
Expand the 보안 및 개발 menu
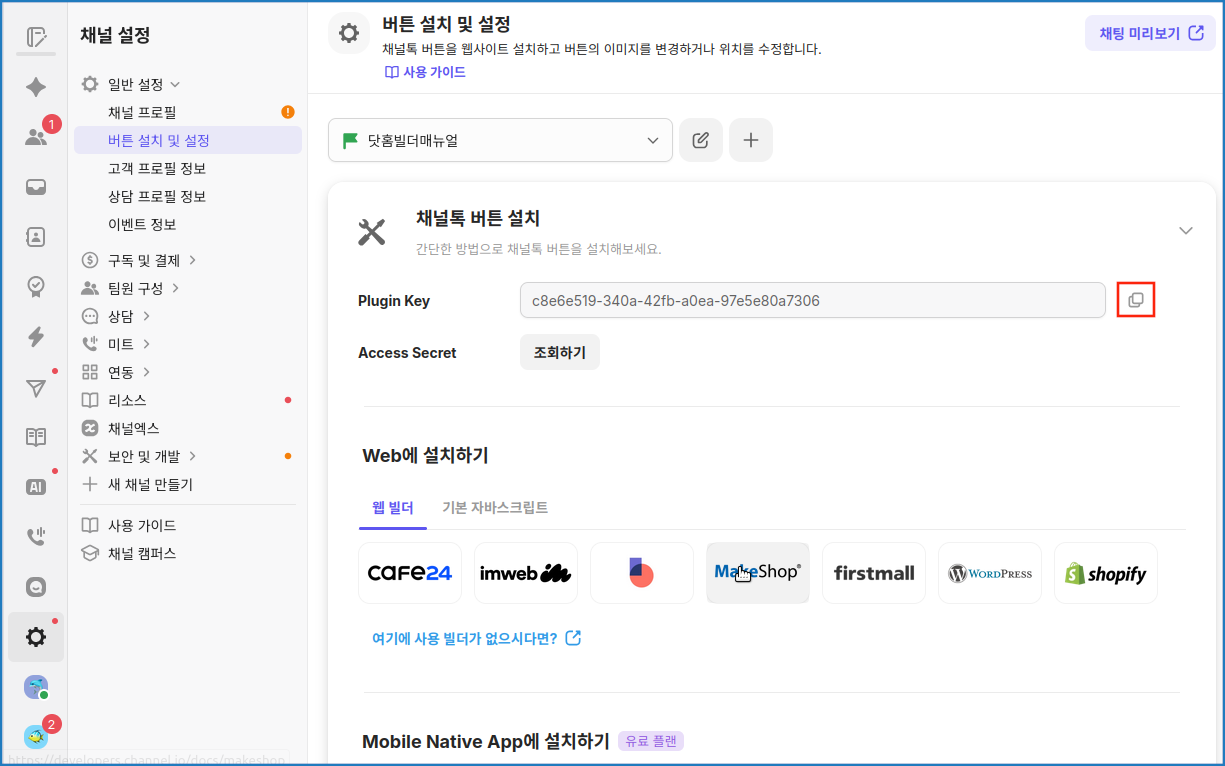pos(144,456)
